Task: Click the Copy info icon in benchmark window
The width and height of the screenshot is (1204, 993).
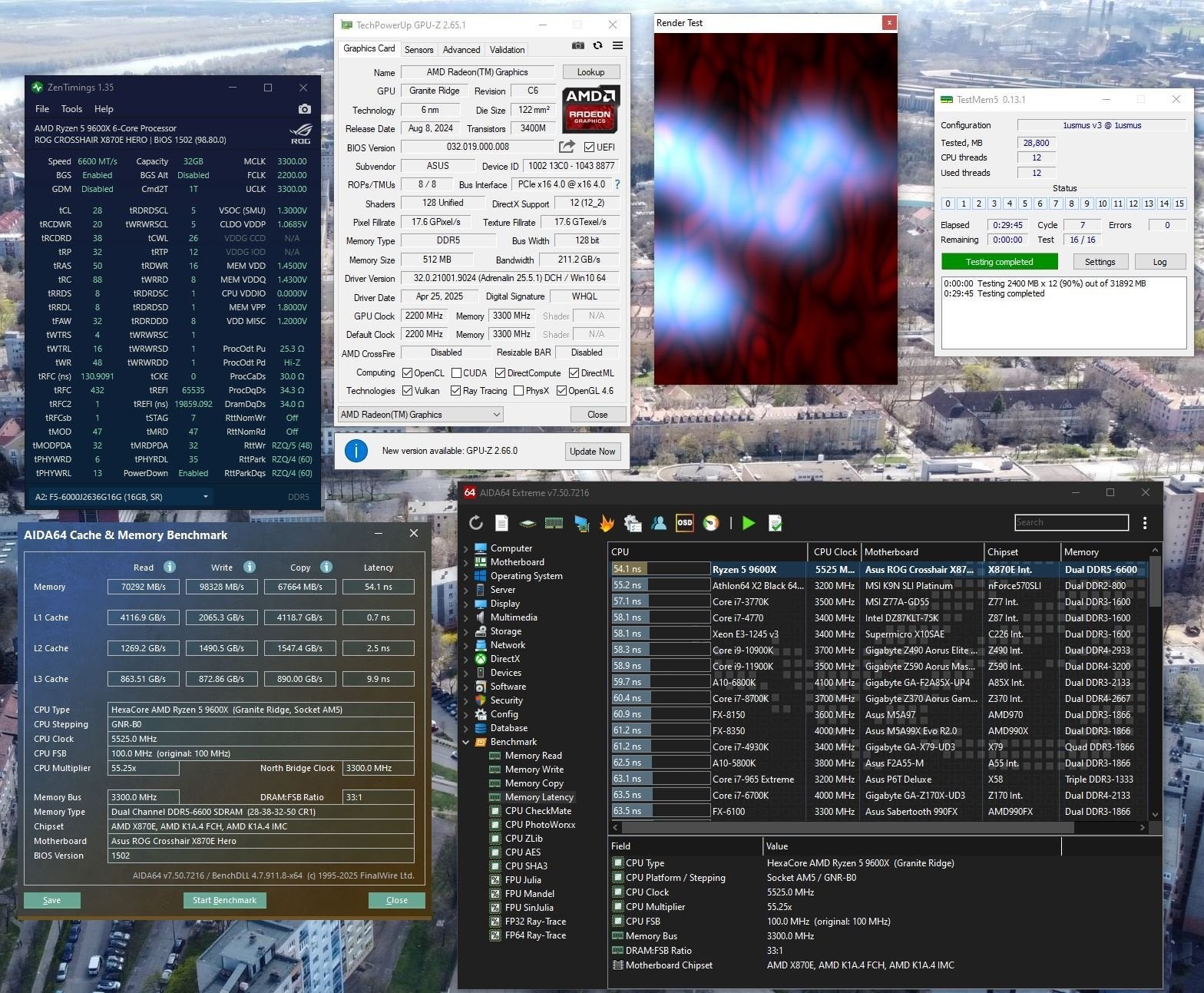Action: pyautogui.click(x=326, y=567)
